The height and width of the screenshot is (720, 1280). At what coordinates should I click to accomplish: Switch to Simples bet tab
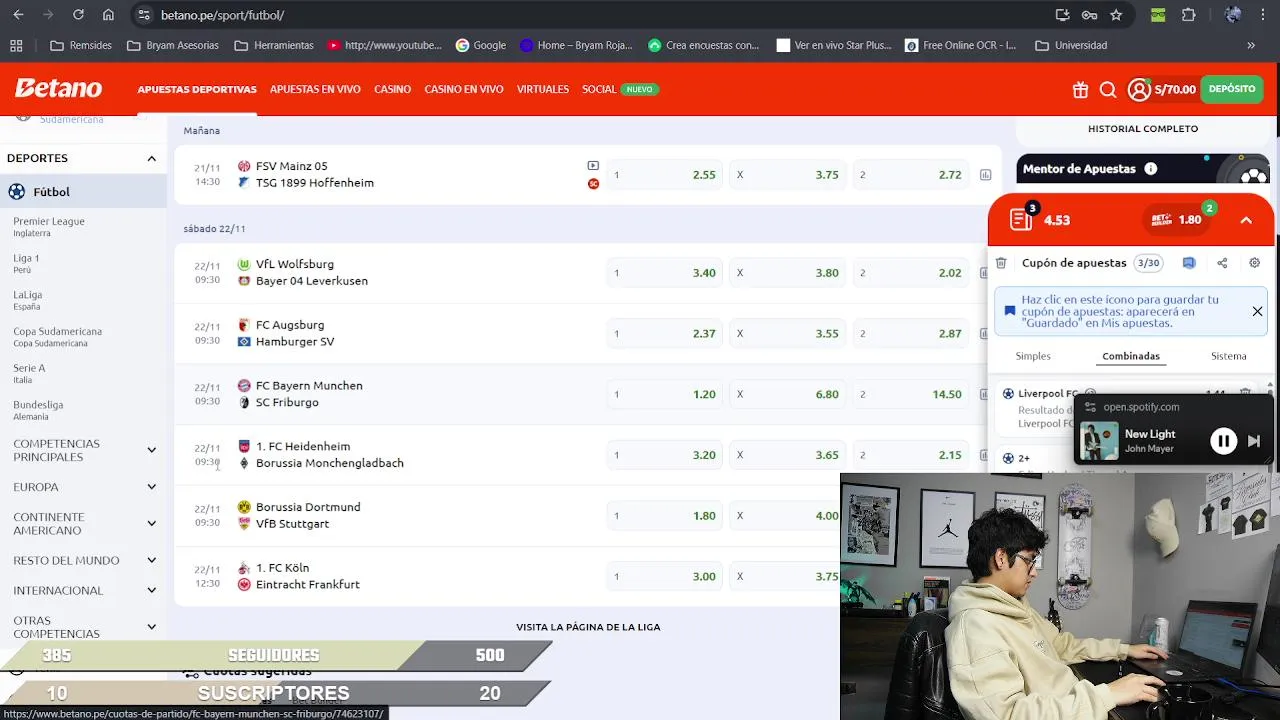(x=1033, y=356)
